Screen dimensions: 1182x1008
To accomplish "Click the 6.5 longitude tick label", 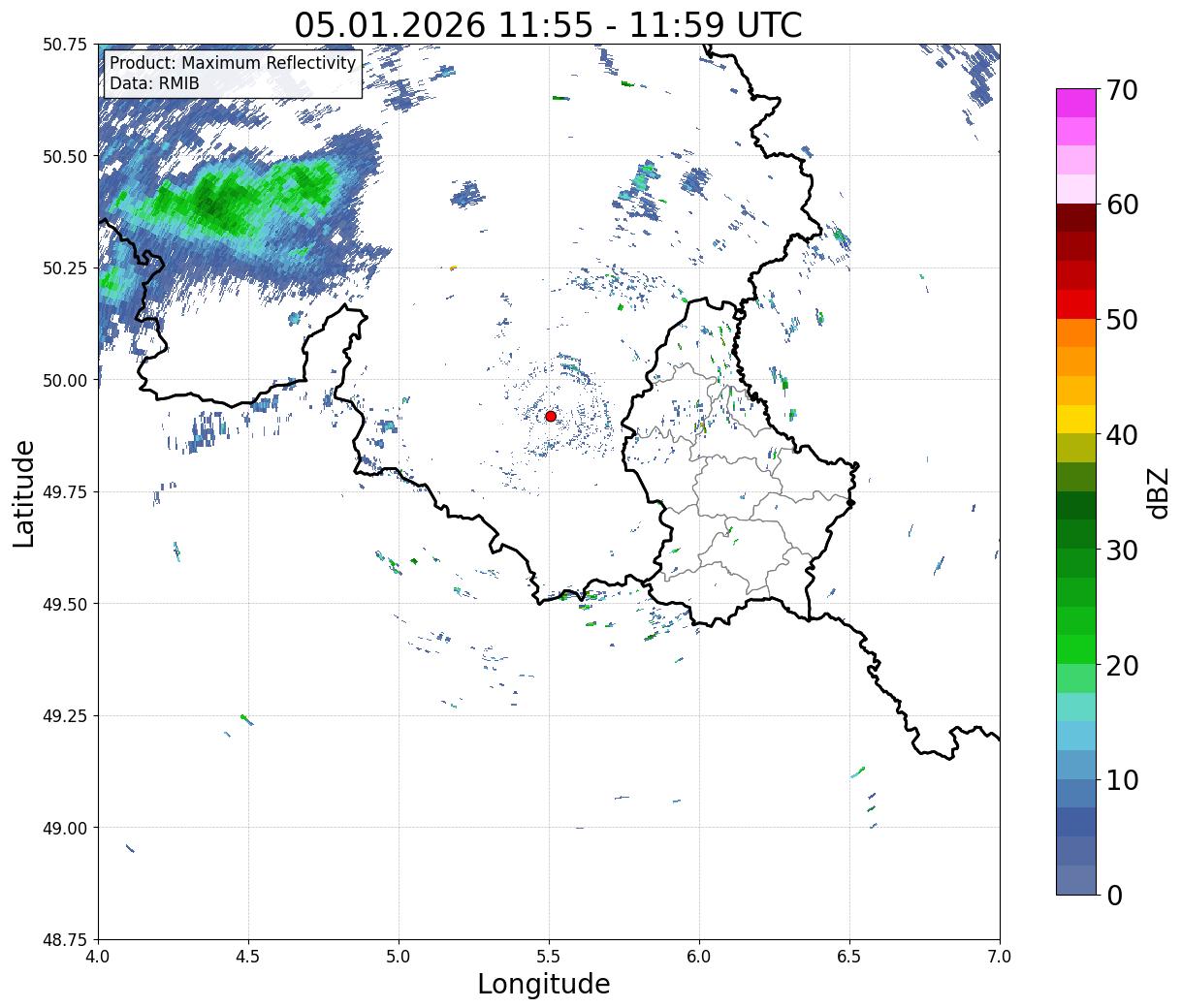I will pyautogui.click(x=849, y=957).
